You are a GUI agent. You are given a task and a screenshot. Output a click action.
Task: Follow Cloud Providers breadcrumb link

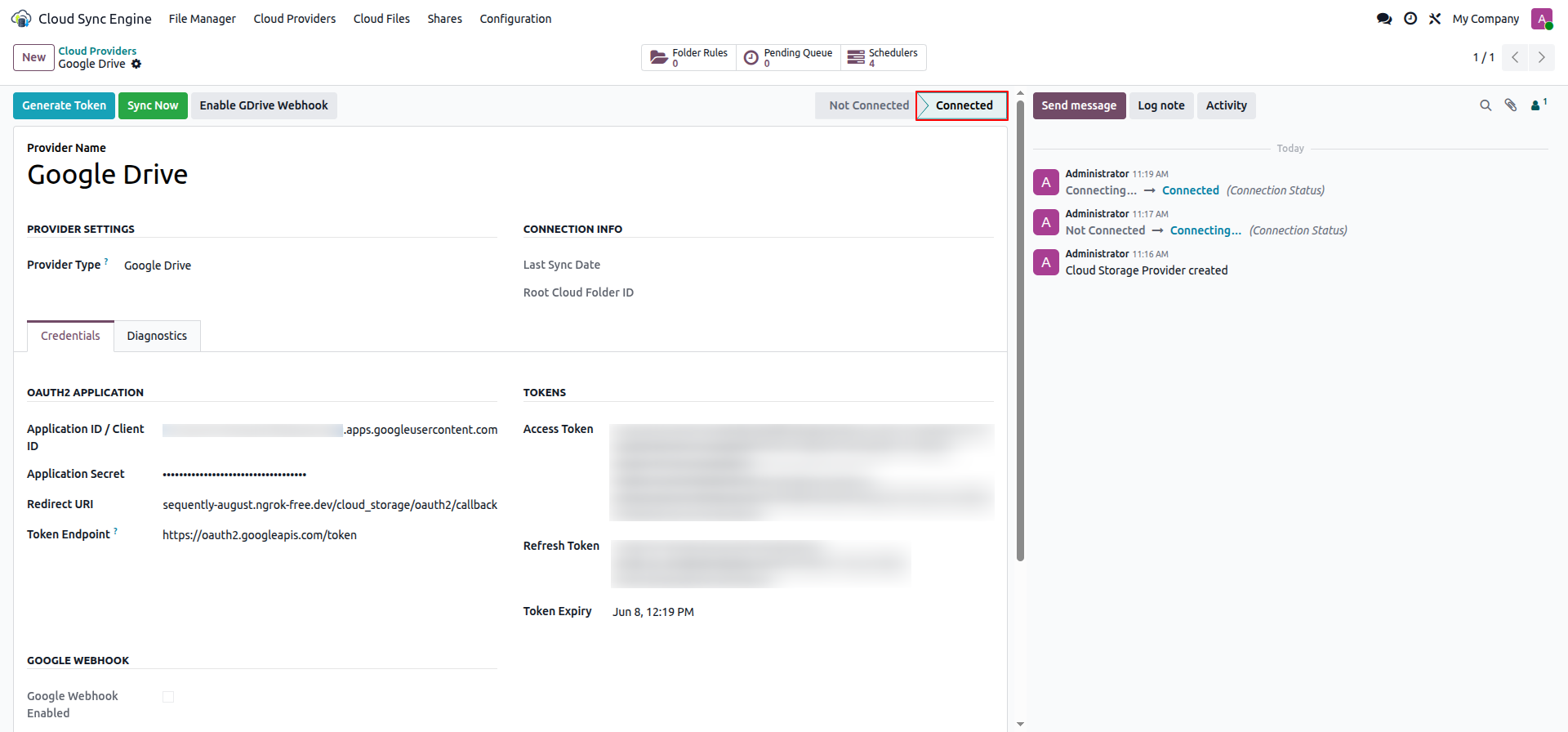(x=97, y=51)
